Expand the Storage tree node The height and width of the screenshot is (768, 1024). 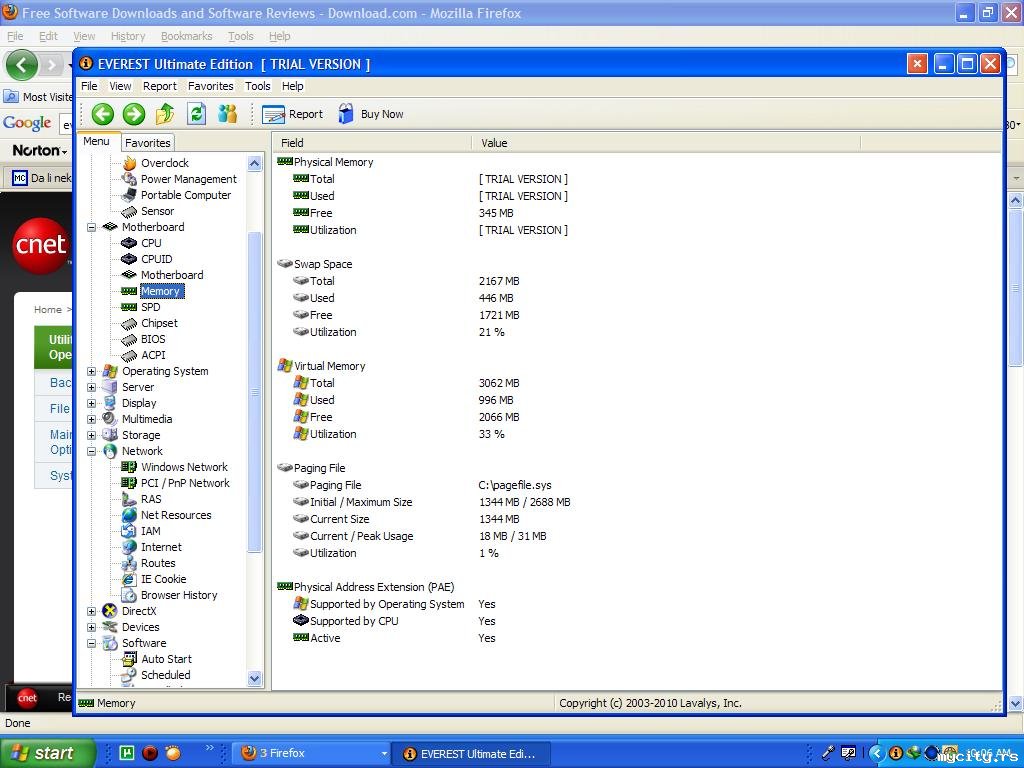pos(92,435)
